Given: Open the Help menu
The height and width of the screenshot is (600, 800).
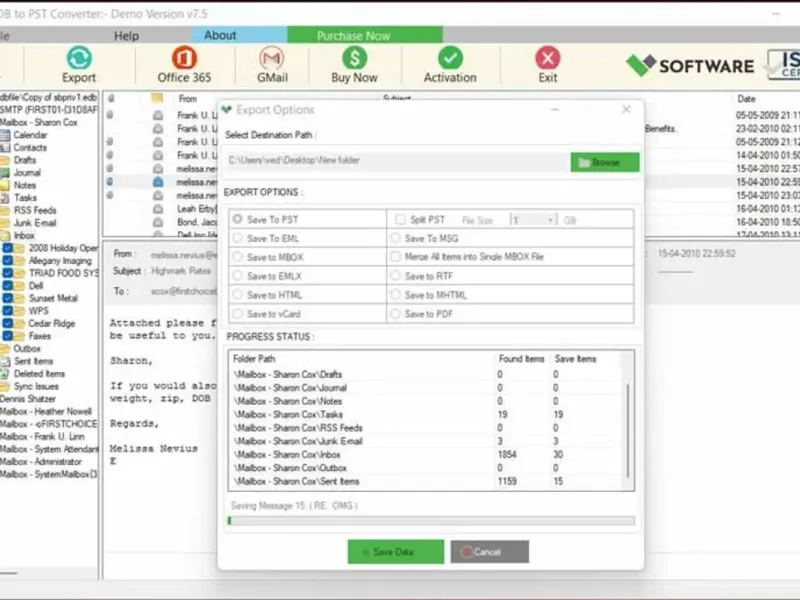Looking at the screenshot, I should (x=126, y=36).
